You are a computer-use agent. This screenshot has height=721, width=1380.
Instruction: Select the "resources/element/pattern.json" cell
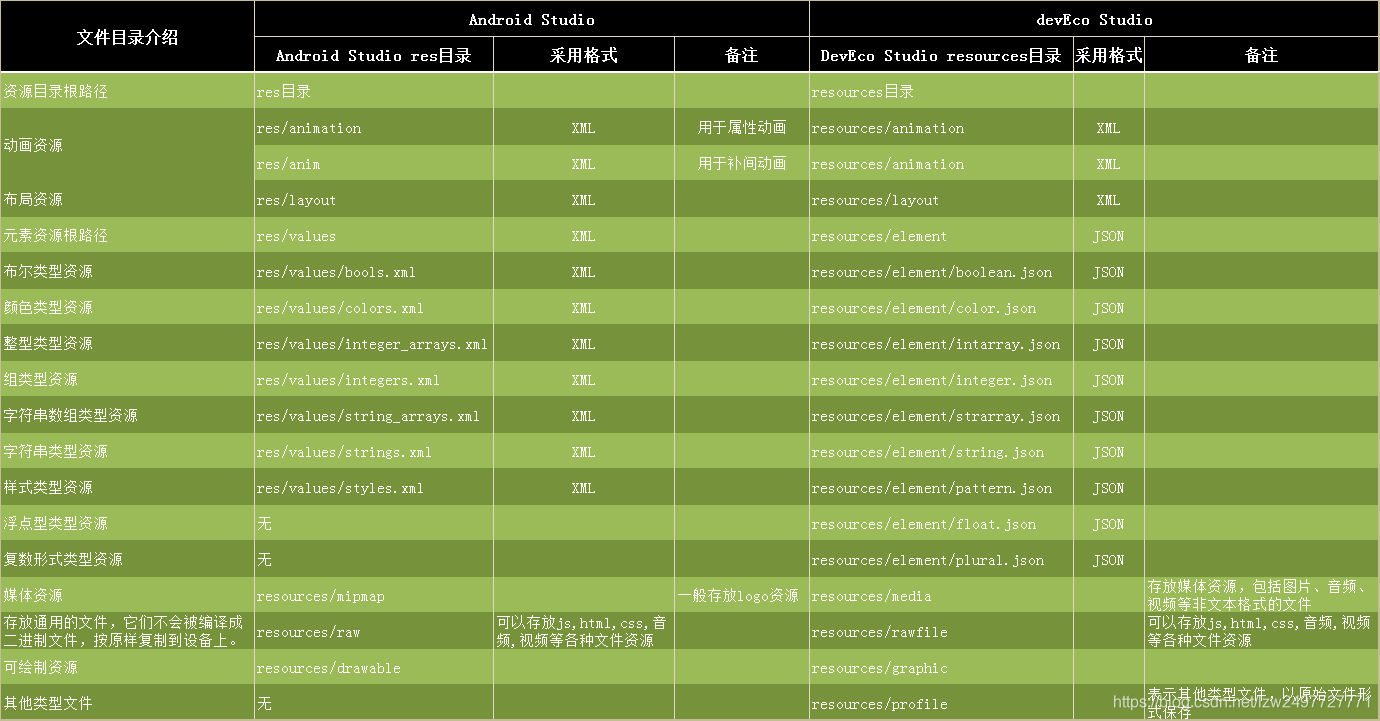pos(939,488)
